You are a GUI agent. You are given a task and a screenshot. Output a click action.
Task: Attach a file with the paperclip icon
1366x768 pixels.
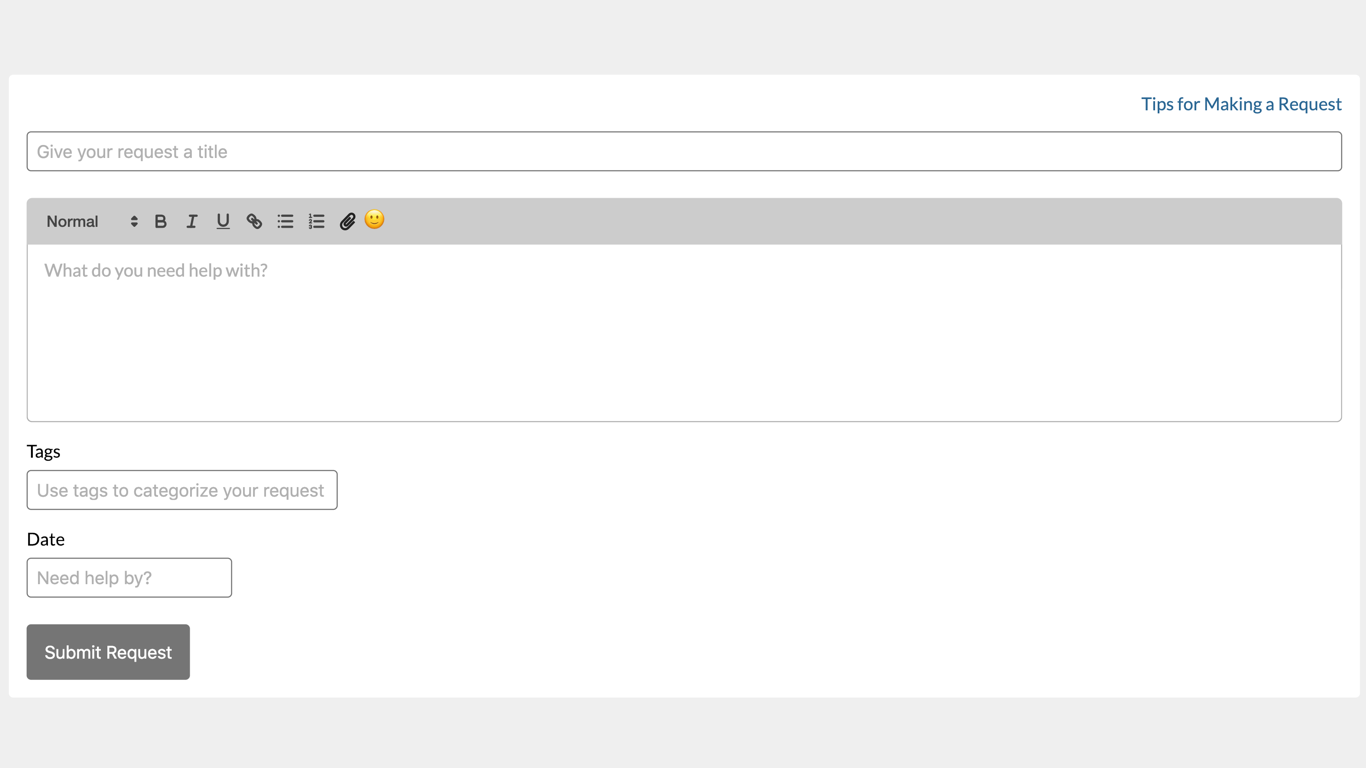pyautogui.click(x=347, y=221)
